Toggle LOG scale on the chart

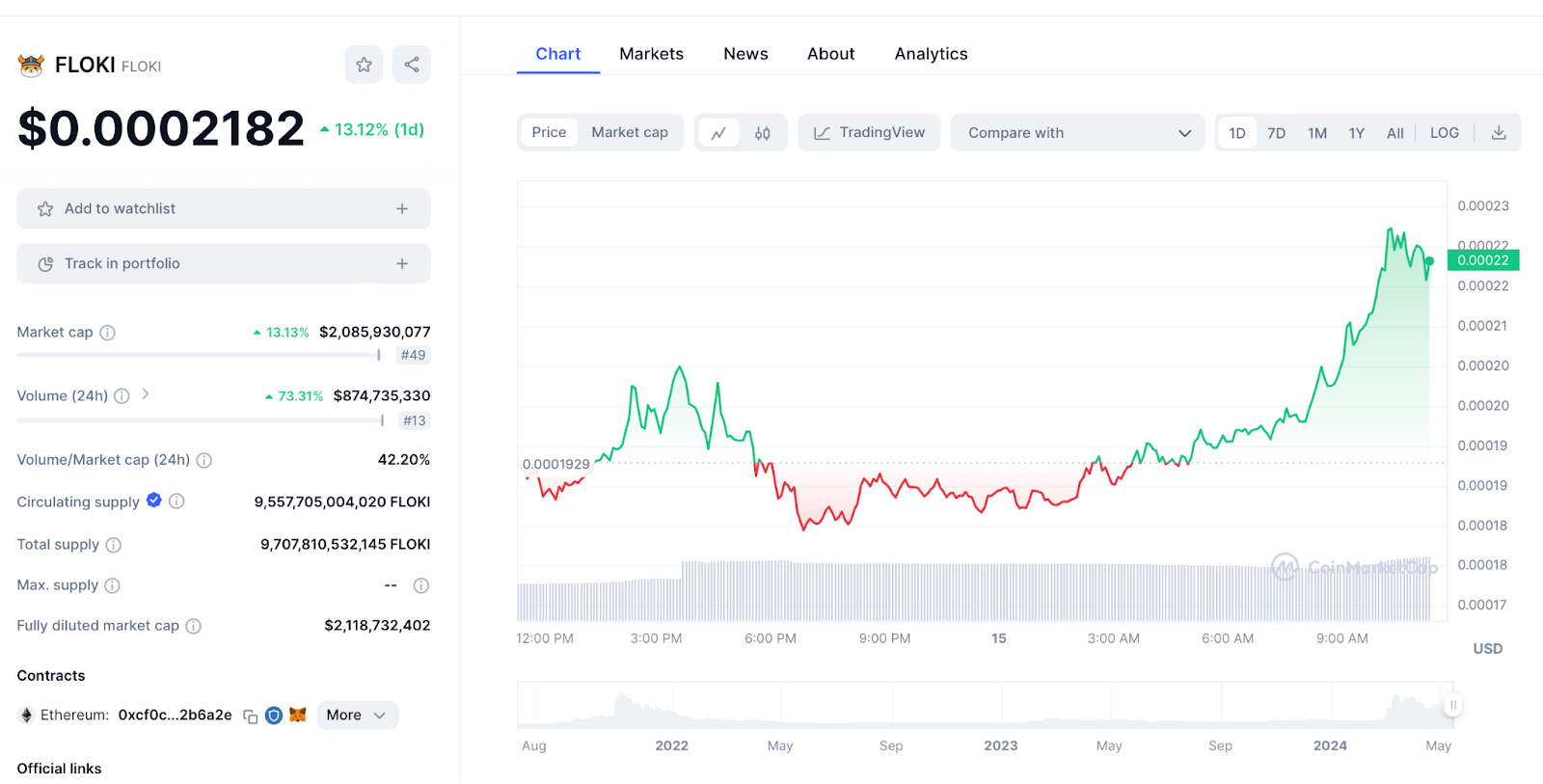[1445, 133]
